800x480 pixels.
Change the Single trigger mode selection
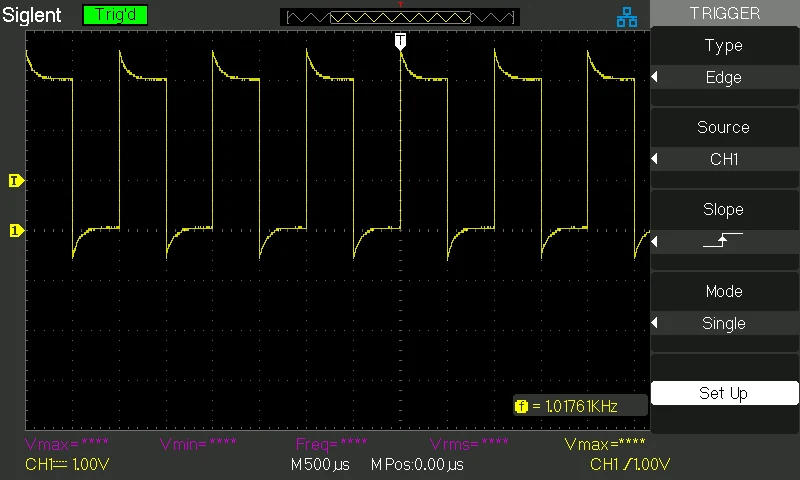tap(724, 323)
